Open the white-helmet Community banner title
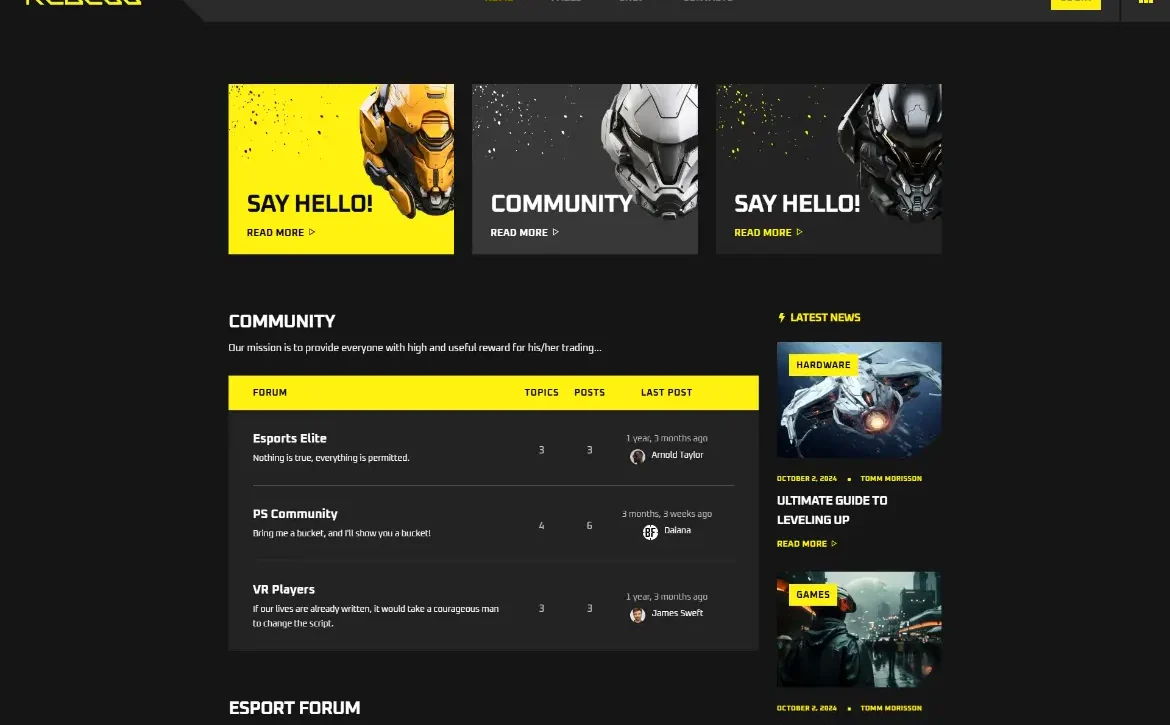 [x=562, y=204]
